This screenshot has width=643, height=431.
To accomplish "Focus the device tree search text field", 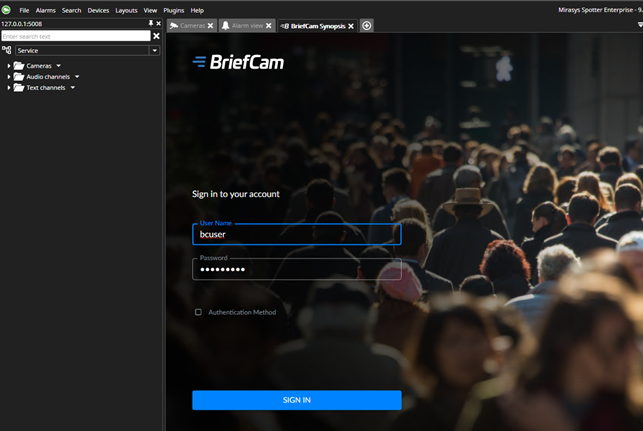I will click(x=76, y=36).
